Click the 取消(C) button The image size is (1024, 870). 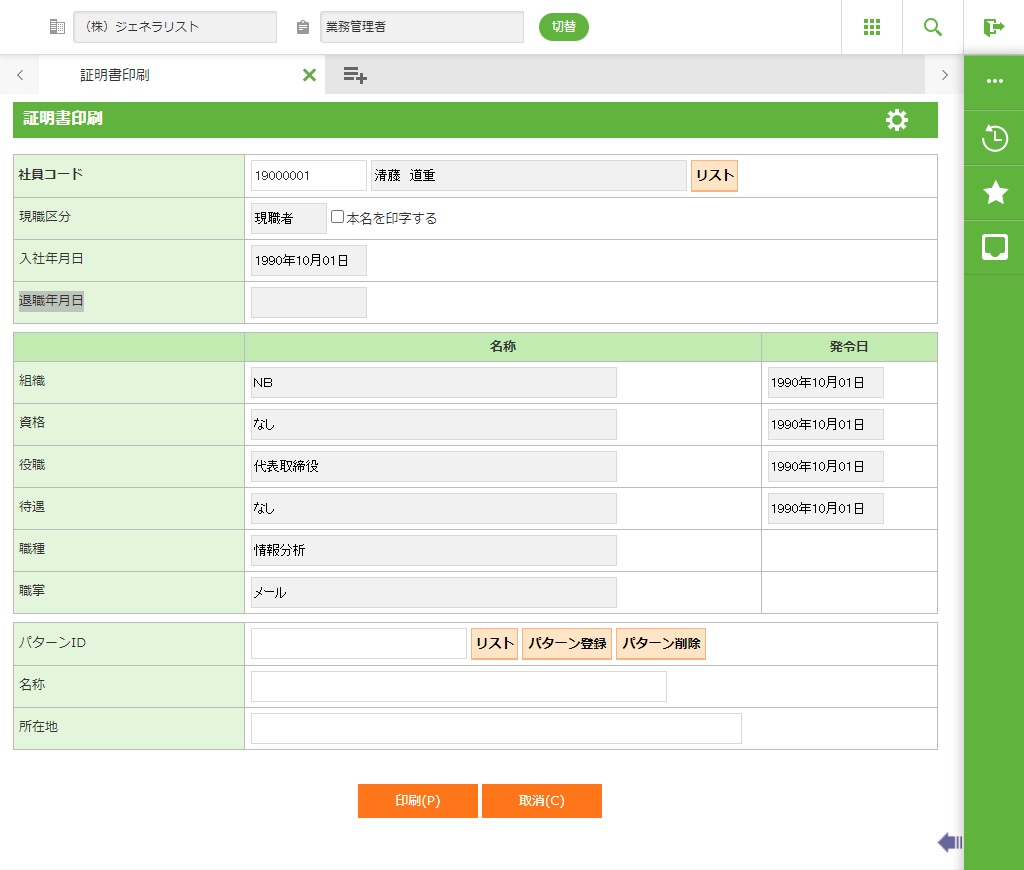point(541,801)
